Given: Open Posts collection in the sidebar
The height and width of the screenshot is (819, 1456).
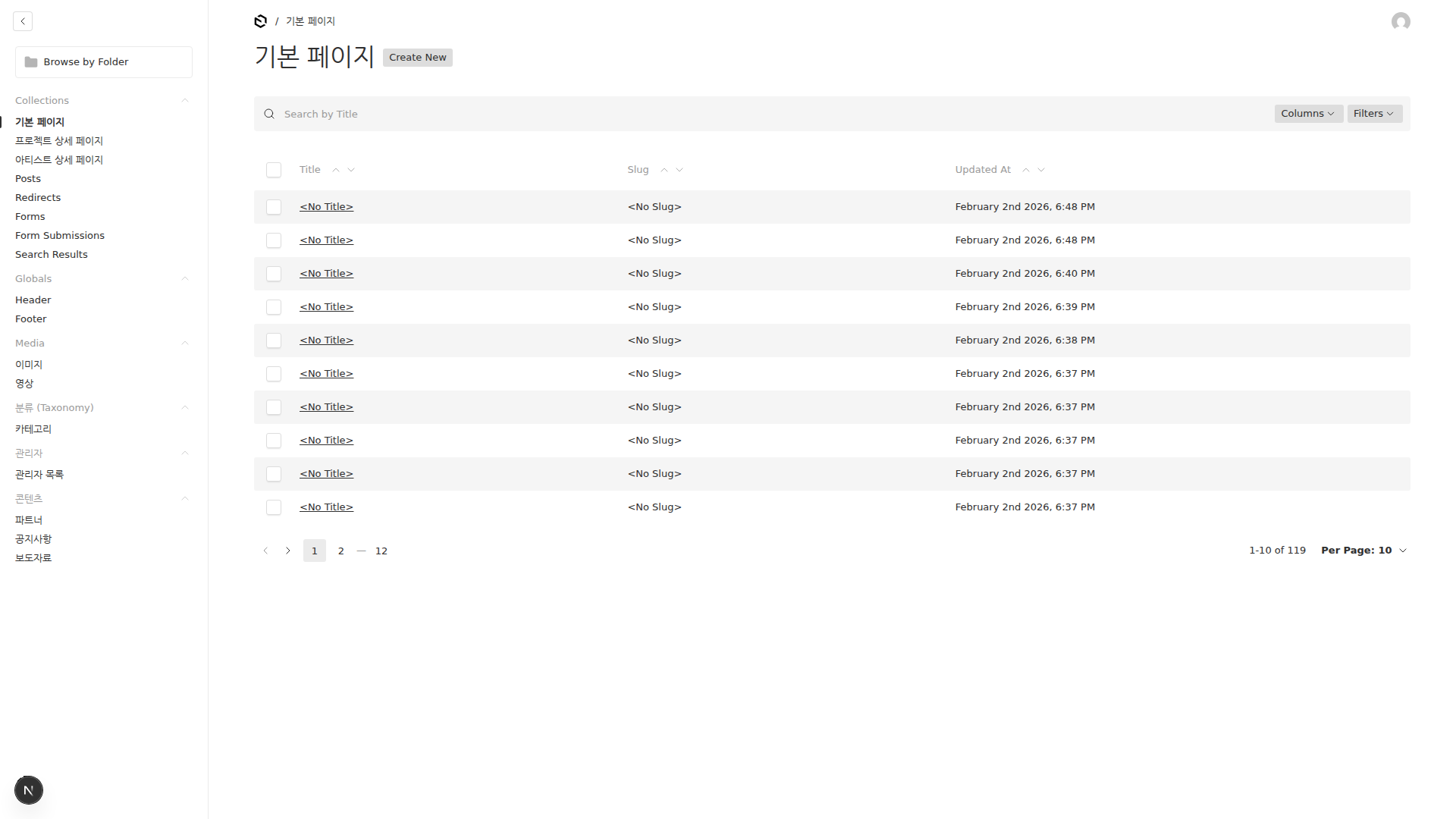Looking at the screenshot, I should click(x=28, y=179).
